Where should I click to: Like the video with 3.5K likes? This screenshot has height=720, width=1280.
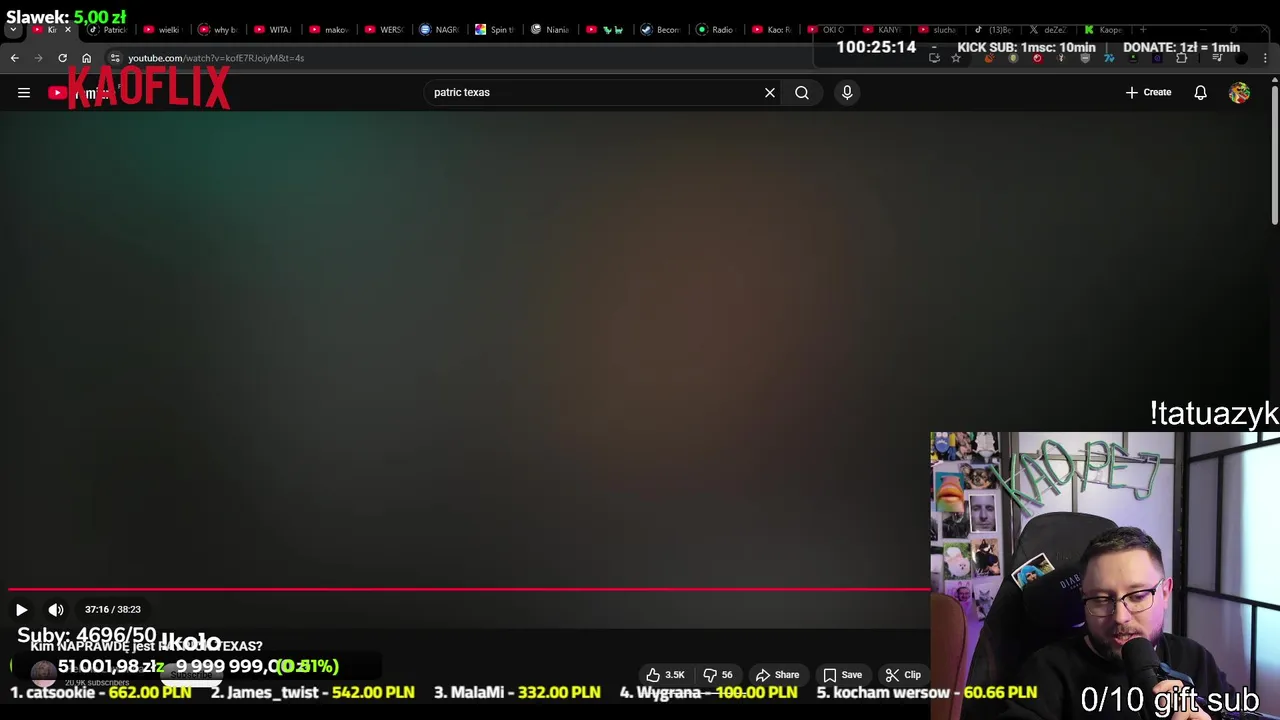(666, 675)
